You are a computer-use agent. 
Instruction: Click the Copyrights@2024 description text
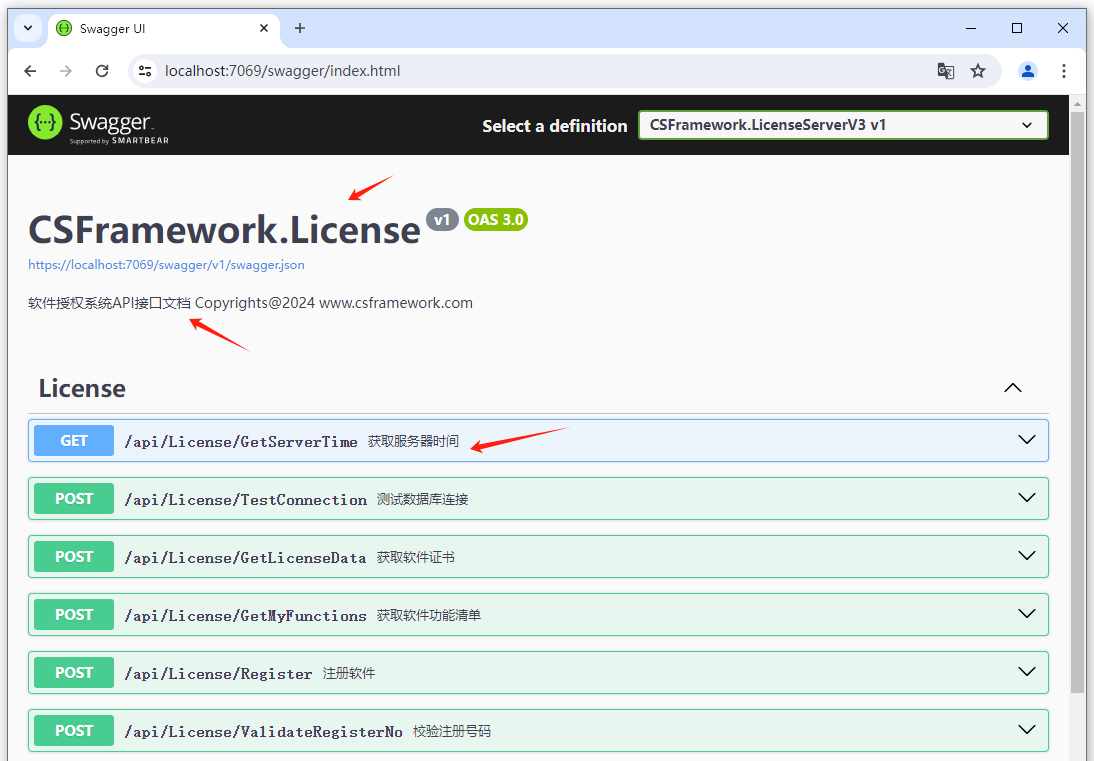coord(250,303)
